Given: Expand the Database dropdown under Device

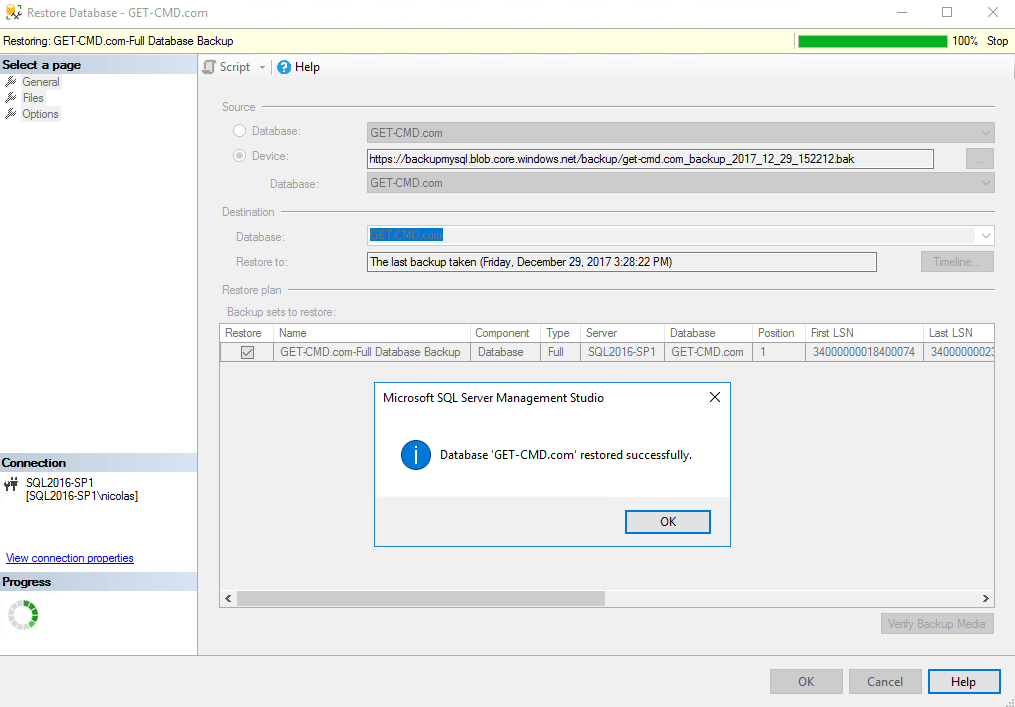Looking at the screenshot, I should (985, 183).
